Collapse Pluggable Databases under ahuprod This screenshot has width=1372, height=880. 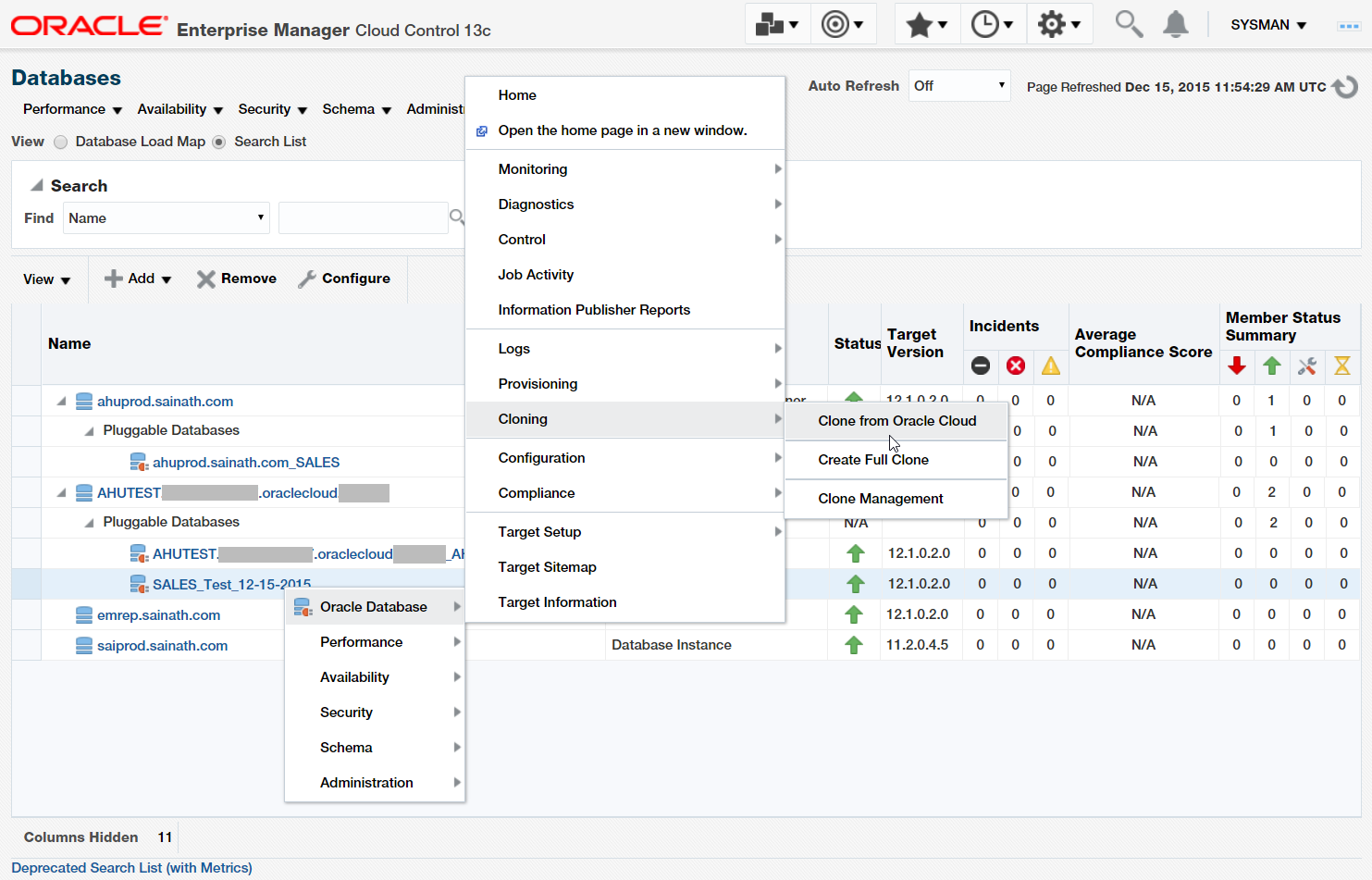89,431
